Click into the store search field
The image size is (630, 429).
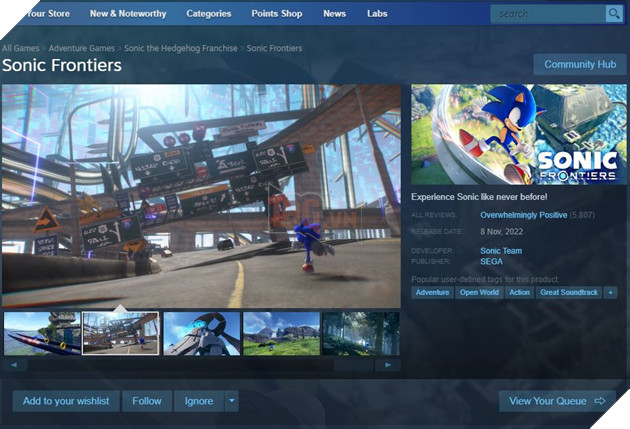548,14
